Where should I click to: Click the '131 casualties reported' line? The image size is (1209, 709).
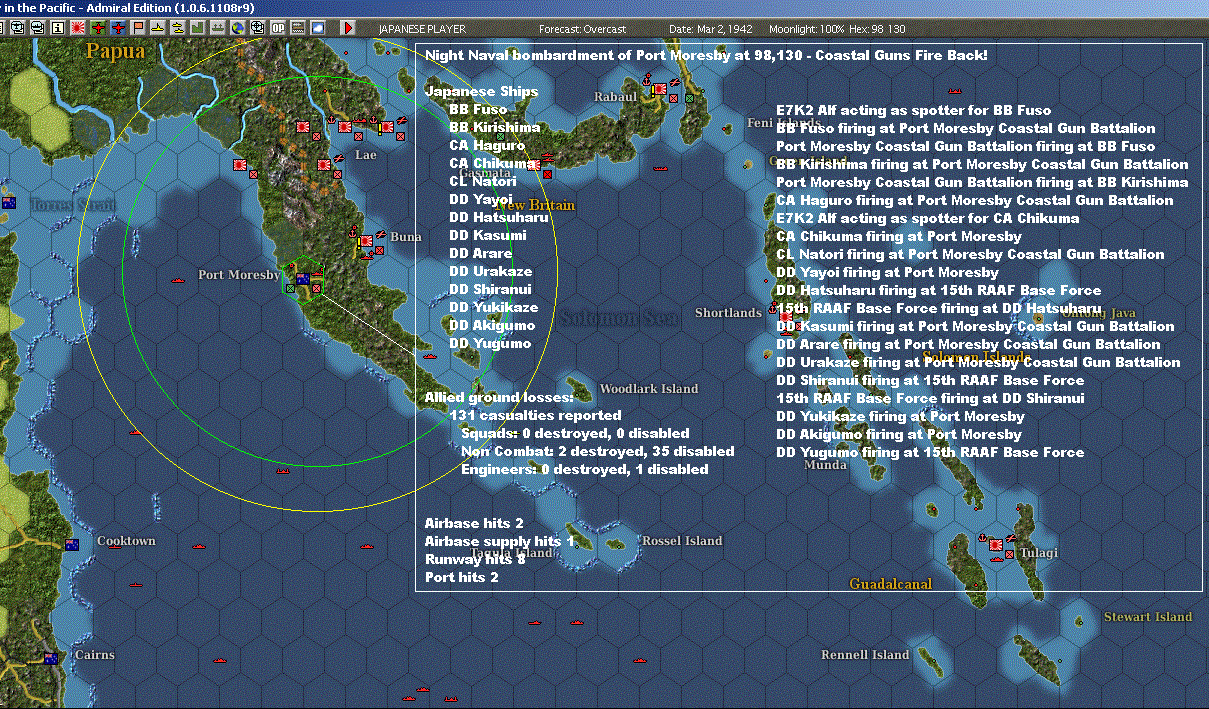[535, 415]
